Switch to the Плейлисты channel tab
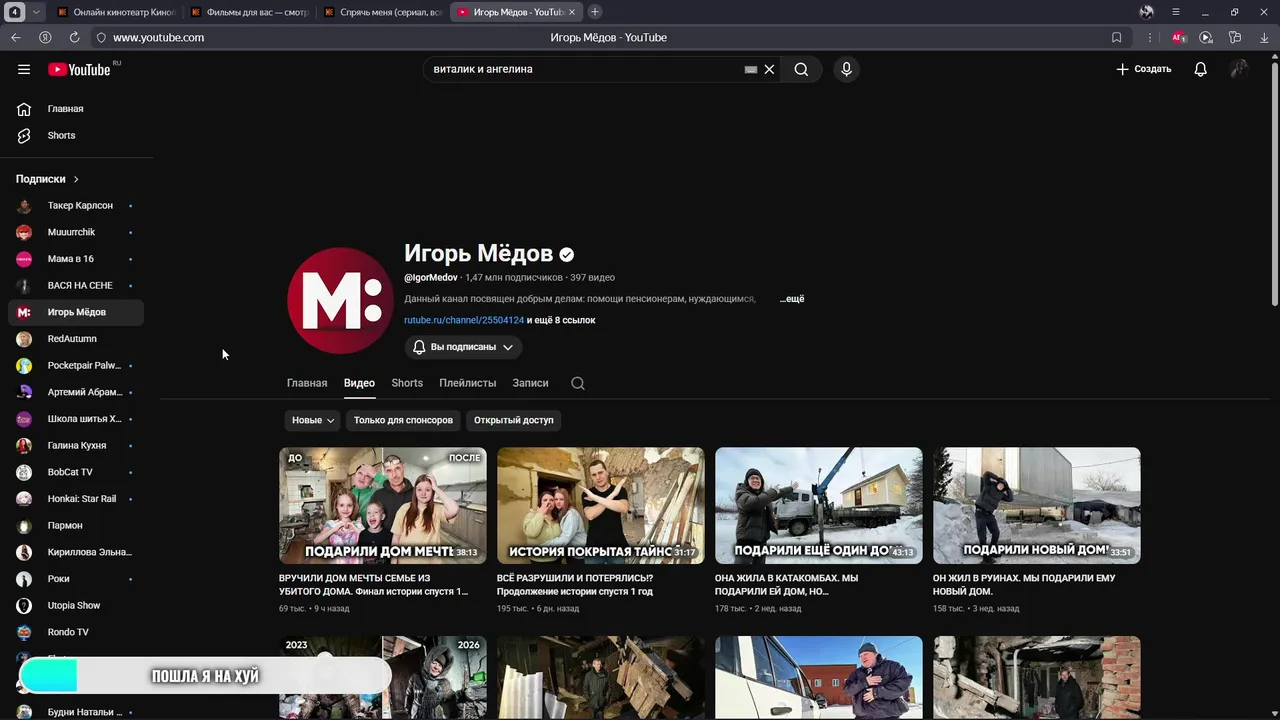This screenshot has width=1280, height=720. coord(467,383)
